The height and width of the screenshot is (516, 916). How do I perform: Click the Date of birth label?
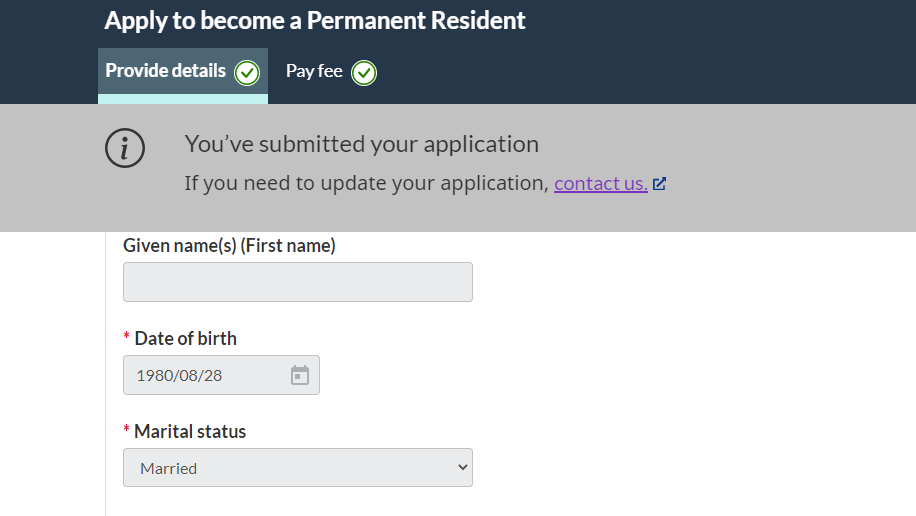pyautogui.click(x=185, y=338)
